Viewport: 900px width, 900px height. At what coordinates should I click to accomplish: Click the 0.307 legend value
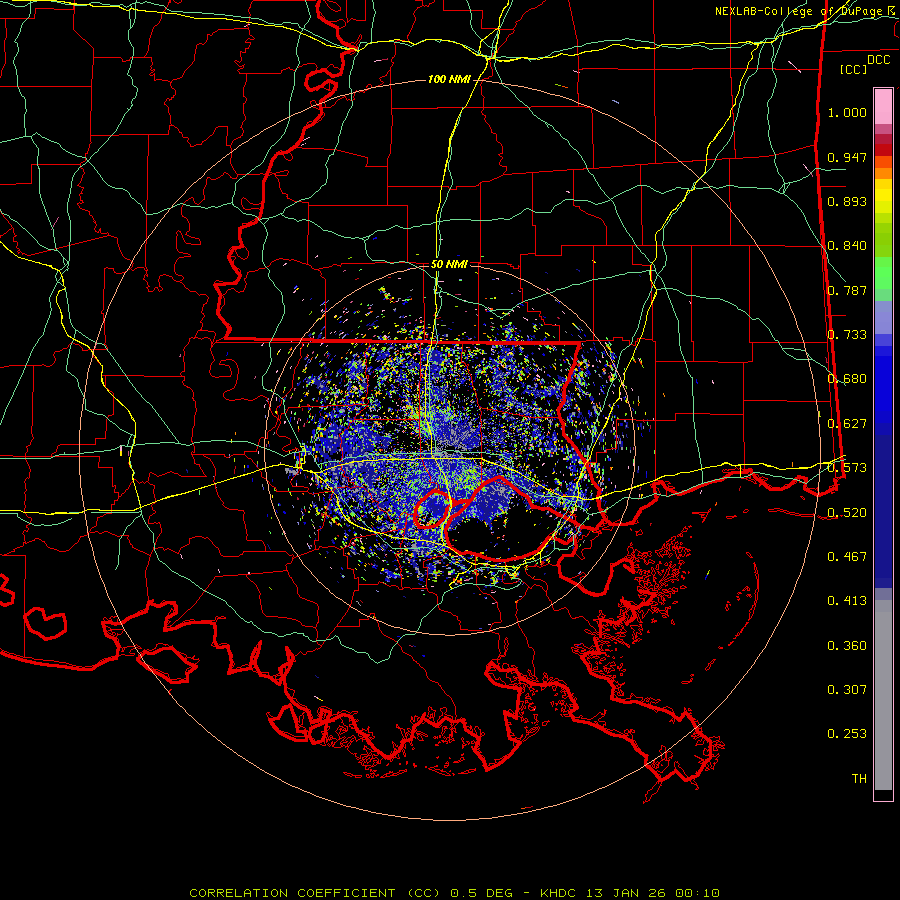point(847,690)
